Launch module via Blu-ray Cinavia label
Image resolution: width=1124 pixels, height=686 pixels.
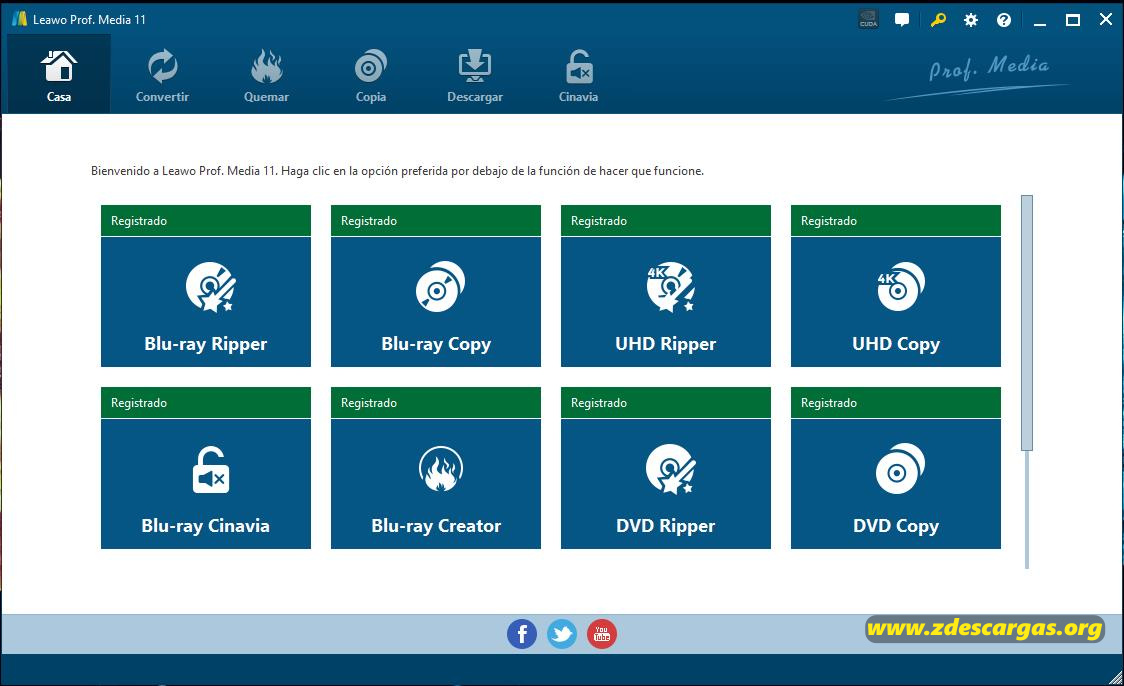pyautogui.click(x=206, y=526)
